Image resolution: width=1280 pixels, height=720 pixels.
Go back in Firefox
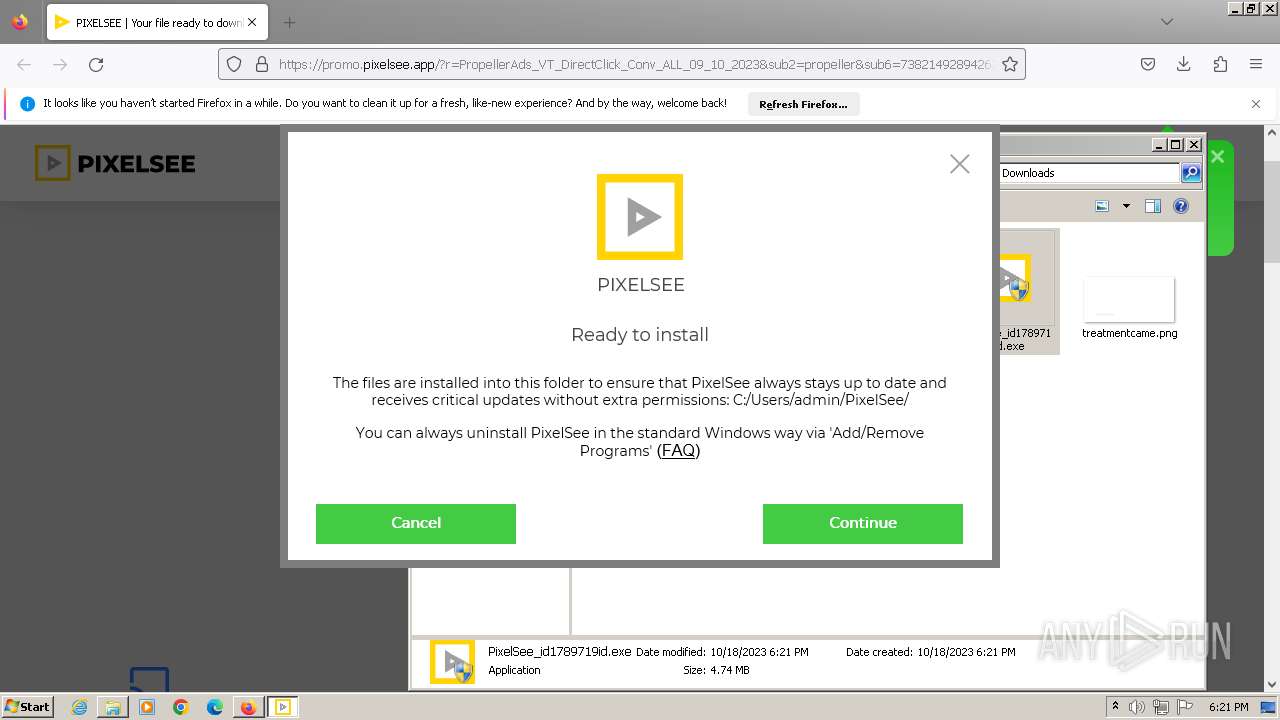24,64
